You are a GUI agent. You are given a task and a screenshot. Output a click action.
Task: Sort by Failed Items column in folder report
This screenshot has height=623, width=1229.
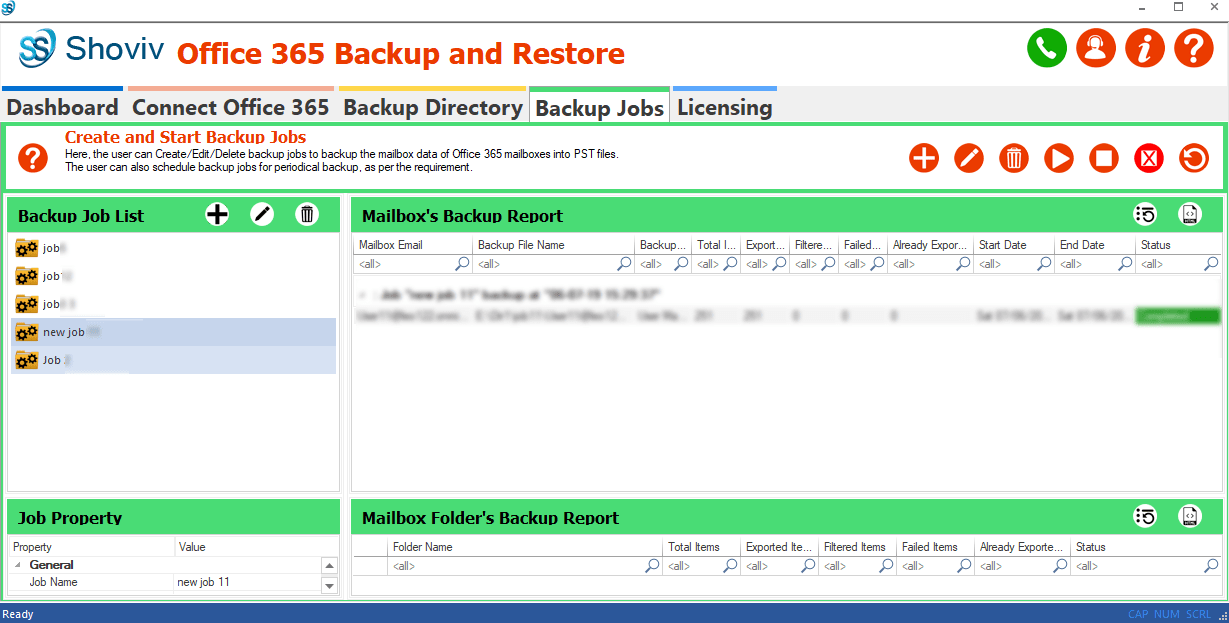coord(935,547)
